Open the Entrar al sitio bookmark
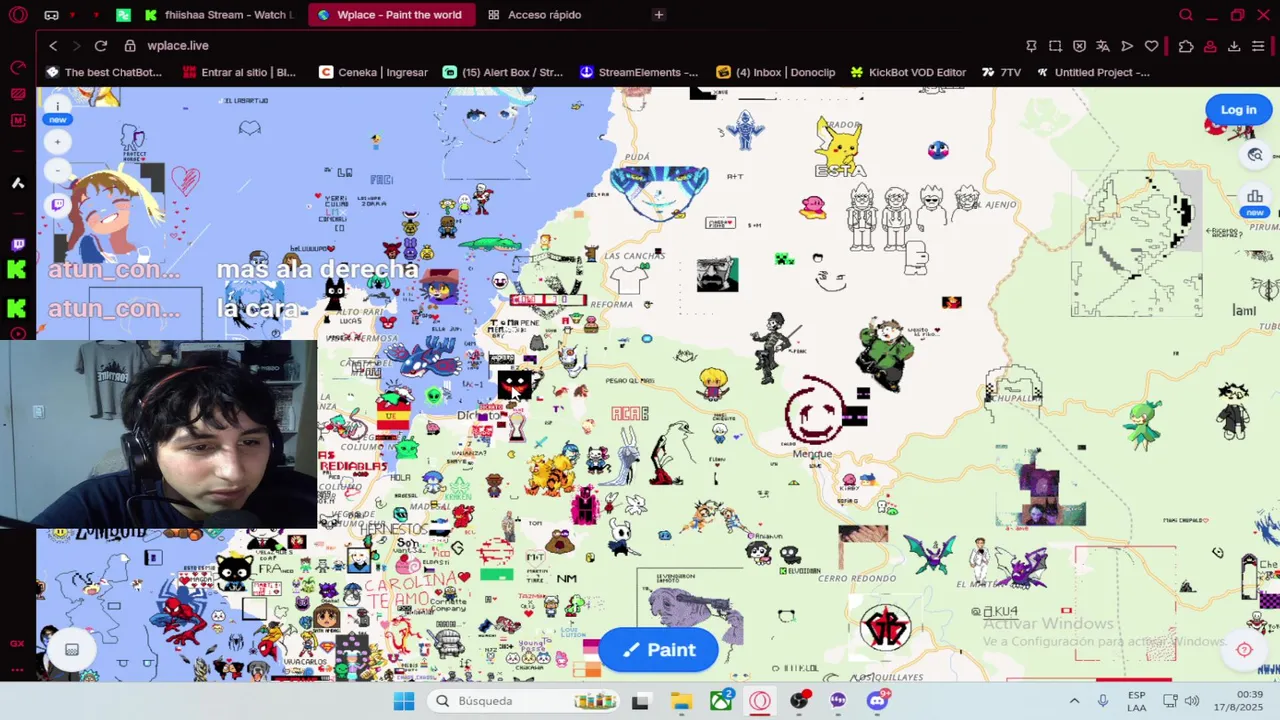 coord(240,72)
